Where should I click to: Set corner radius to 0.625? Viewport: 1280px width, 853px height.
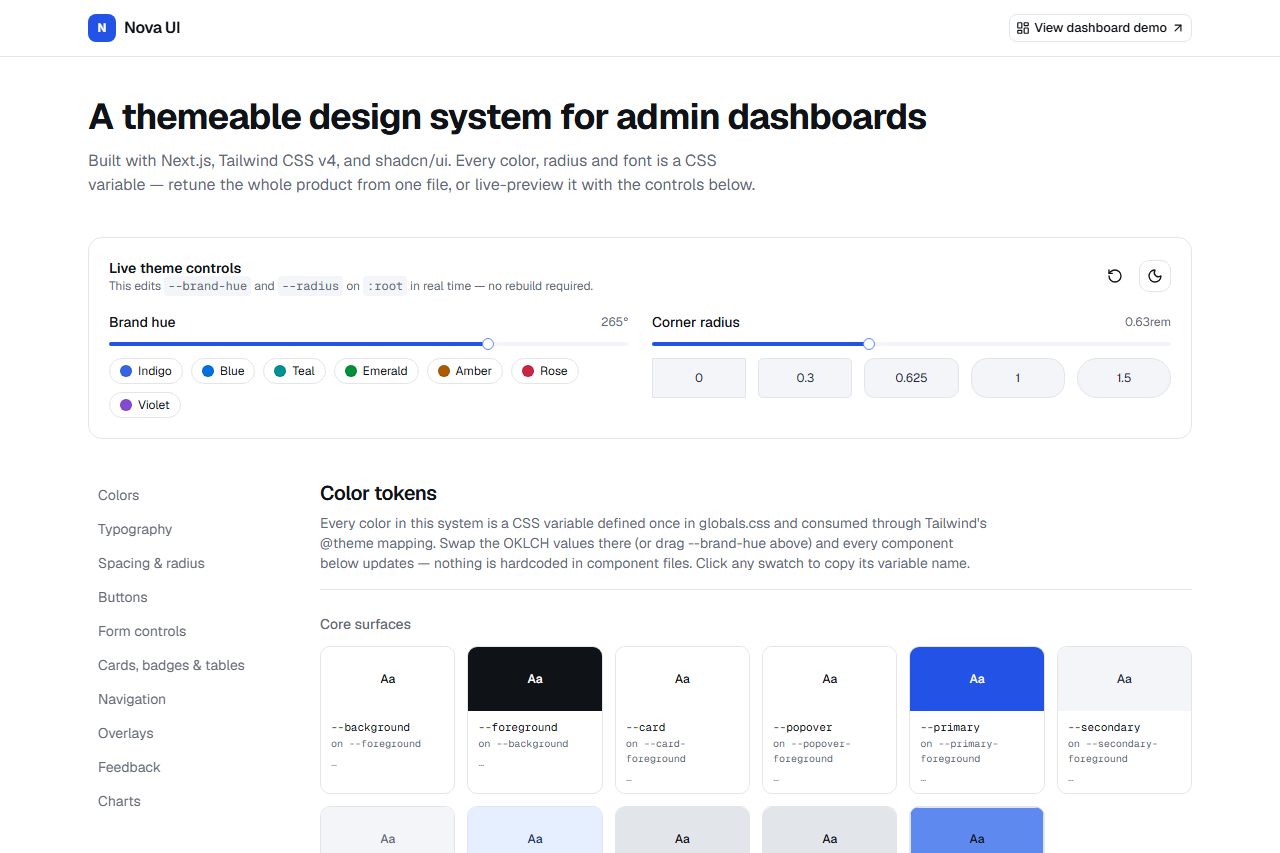click(x=911, y=378)
